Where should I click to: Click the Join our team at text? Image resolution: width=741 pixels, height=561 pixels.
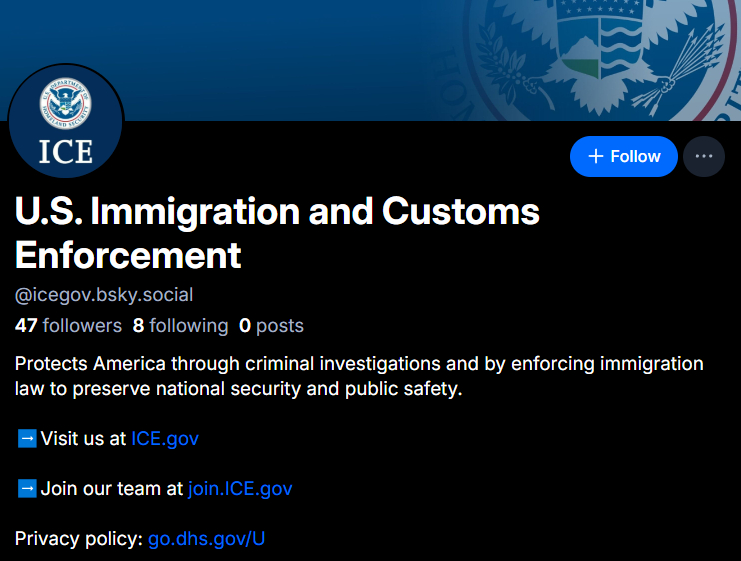pyautogui.click(x=112, y=489)
